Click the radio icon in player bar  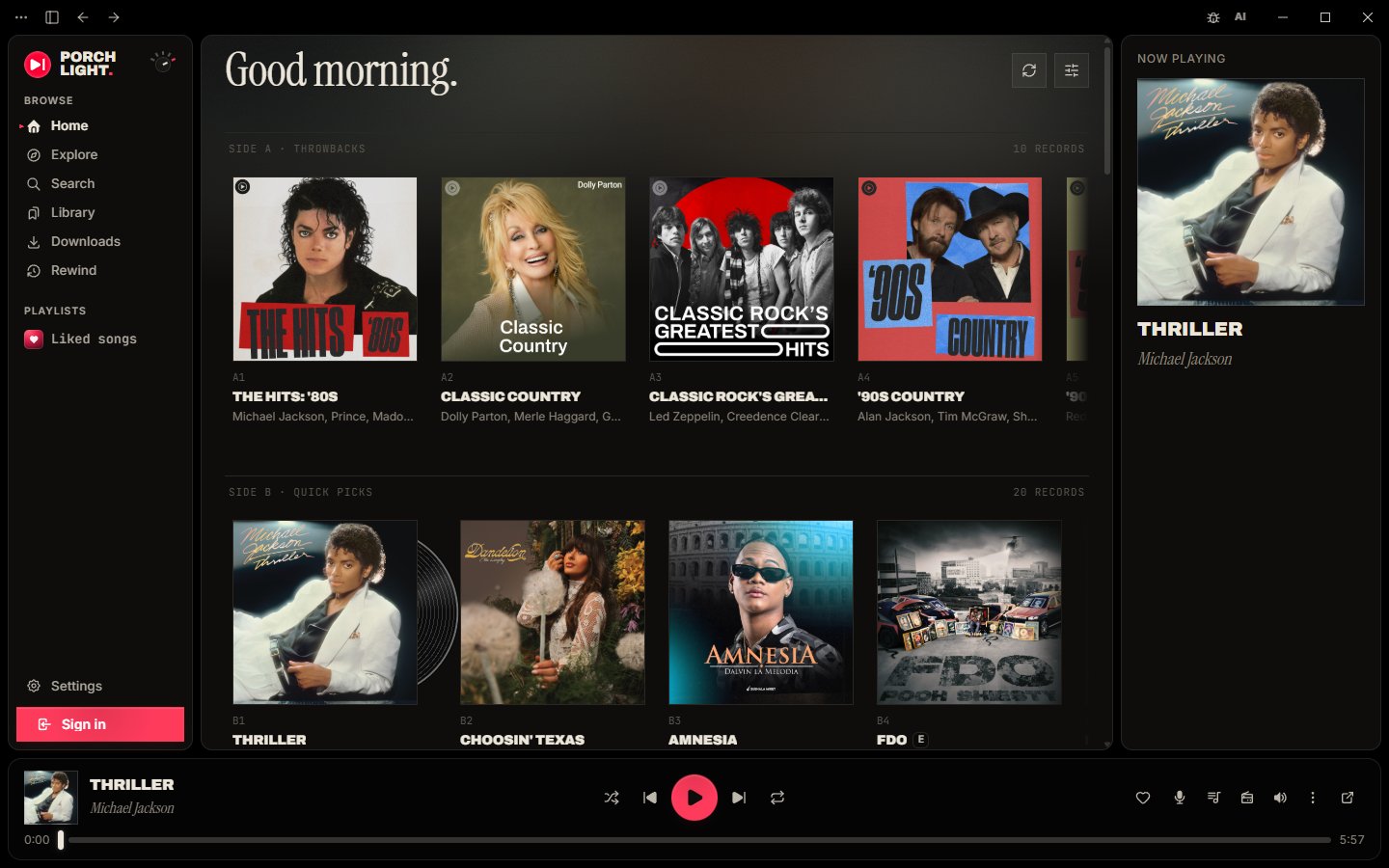[x=1247, y=798]
